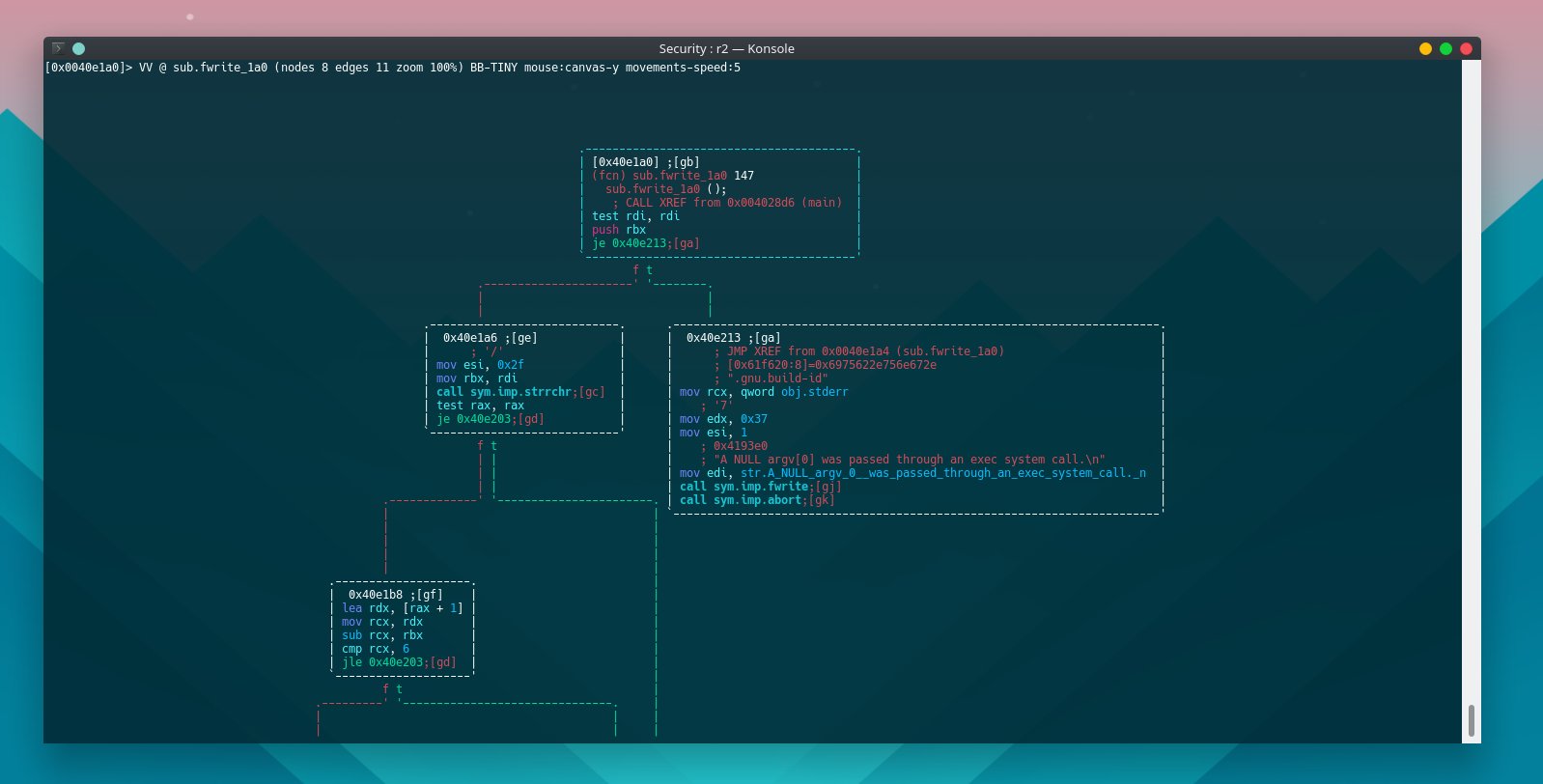
Task: Click the green maximize button
Action: pos(1445,48)
